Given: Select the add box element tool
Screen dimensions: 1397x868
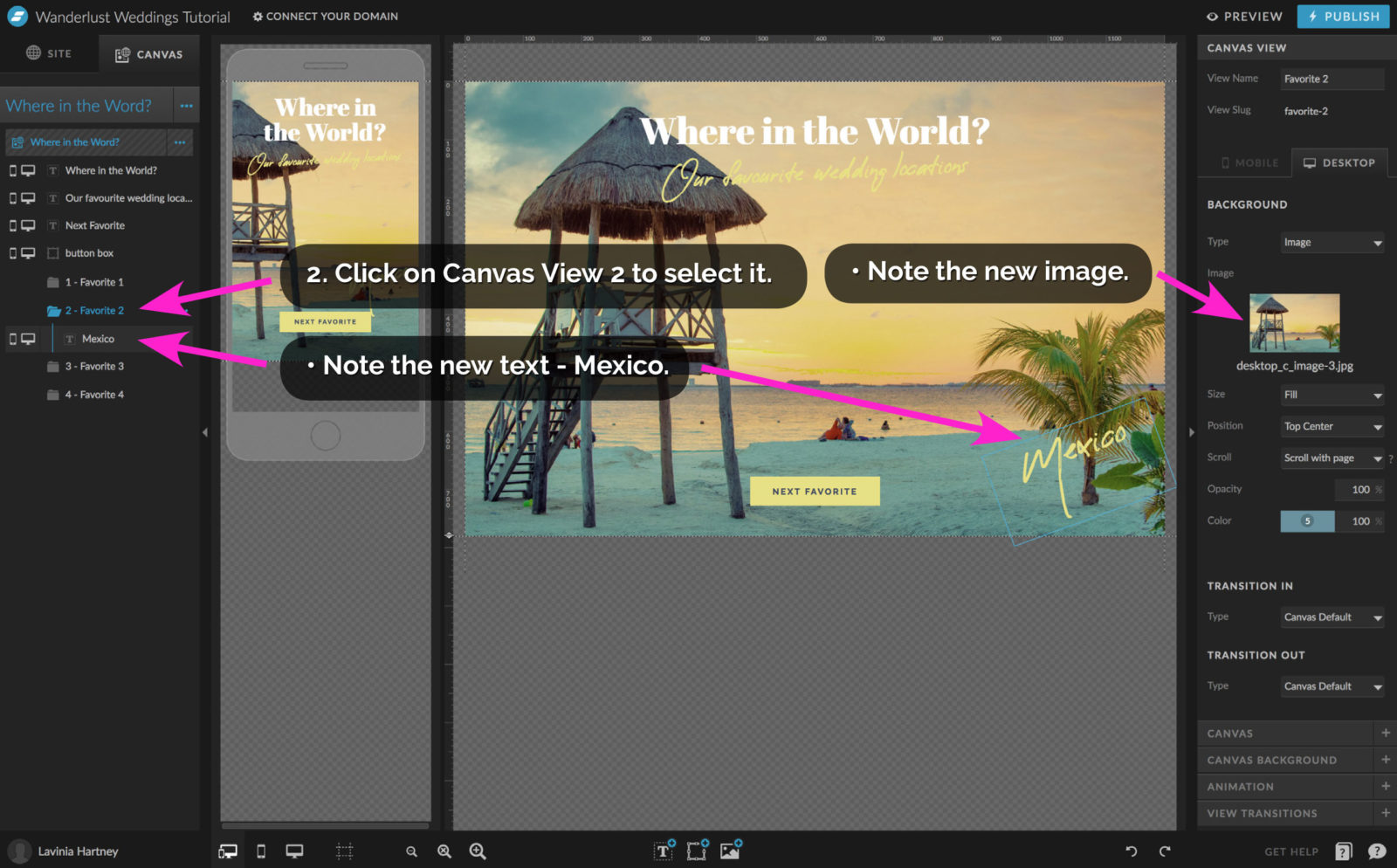Looking at the screenshot, I should [696, 850].
